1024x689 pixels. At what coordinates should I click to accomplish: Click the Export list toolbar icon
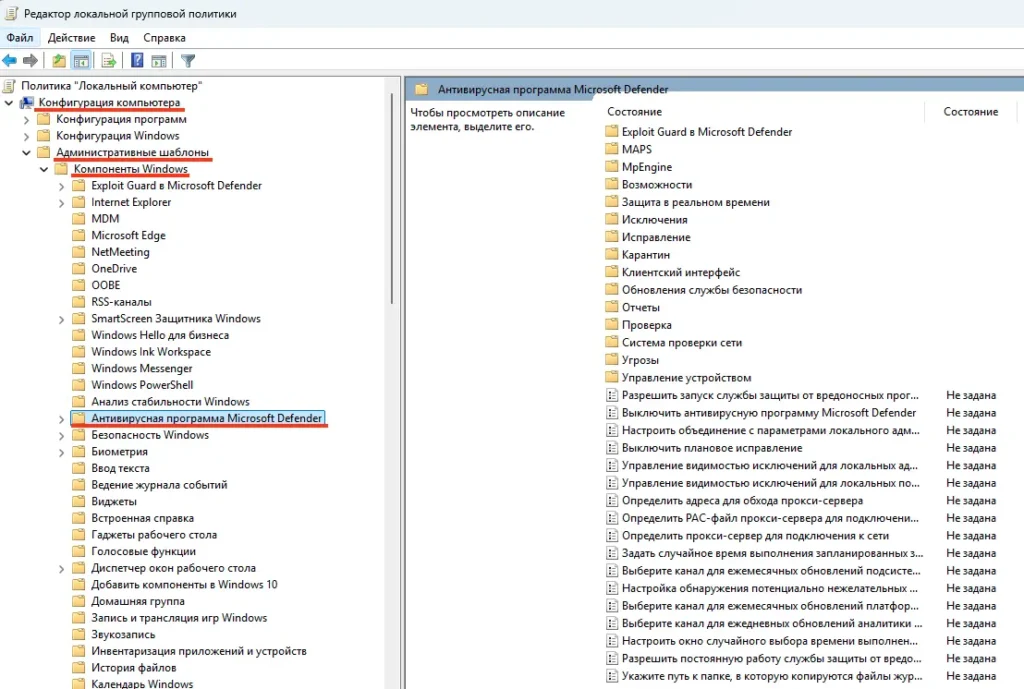coord(108,61)
